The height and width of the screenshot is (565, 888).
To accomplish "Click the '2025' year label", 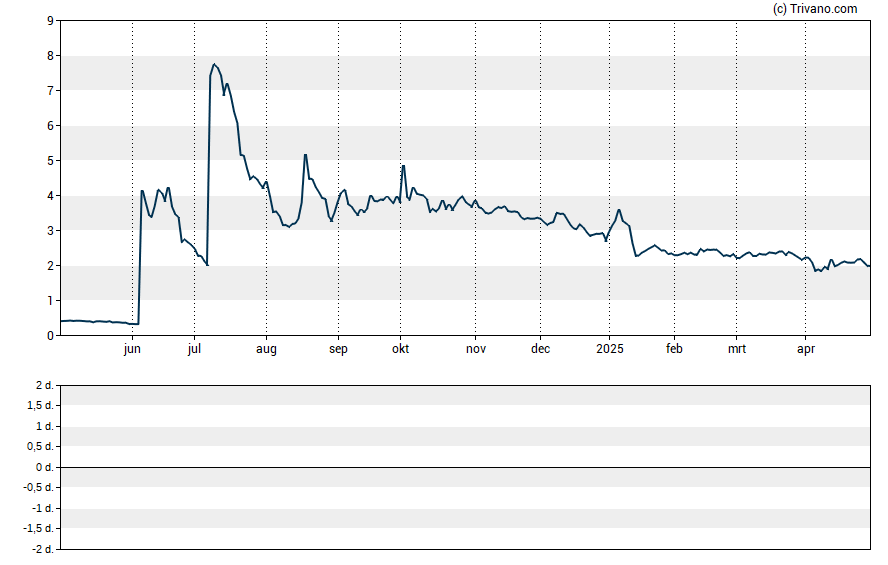I will [x=609, y=349].
